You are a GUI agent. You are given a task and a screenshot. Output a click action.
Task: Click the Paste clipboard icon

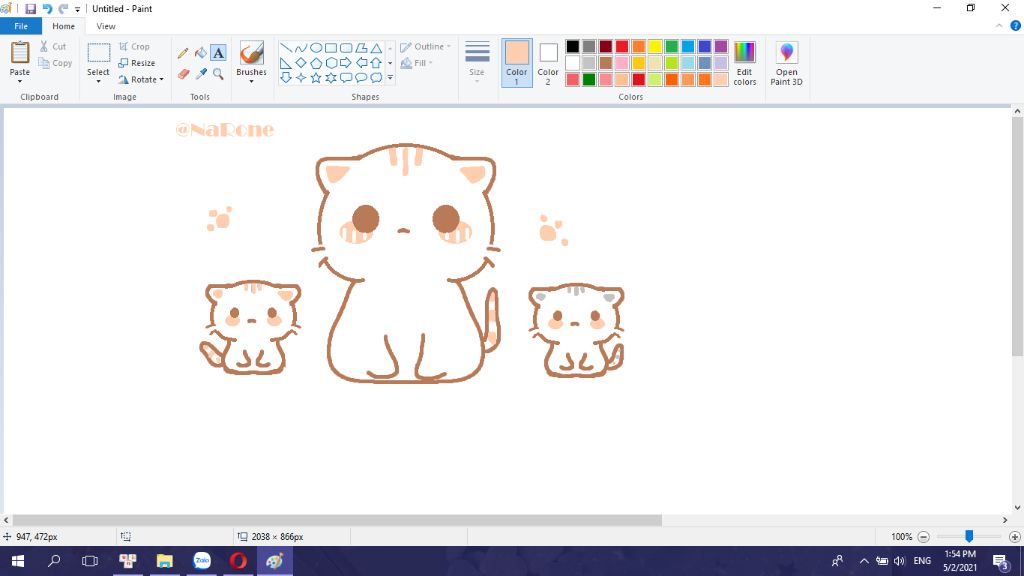point(20,53)
